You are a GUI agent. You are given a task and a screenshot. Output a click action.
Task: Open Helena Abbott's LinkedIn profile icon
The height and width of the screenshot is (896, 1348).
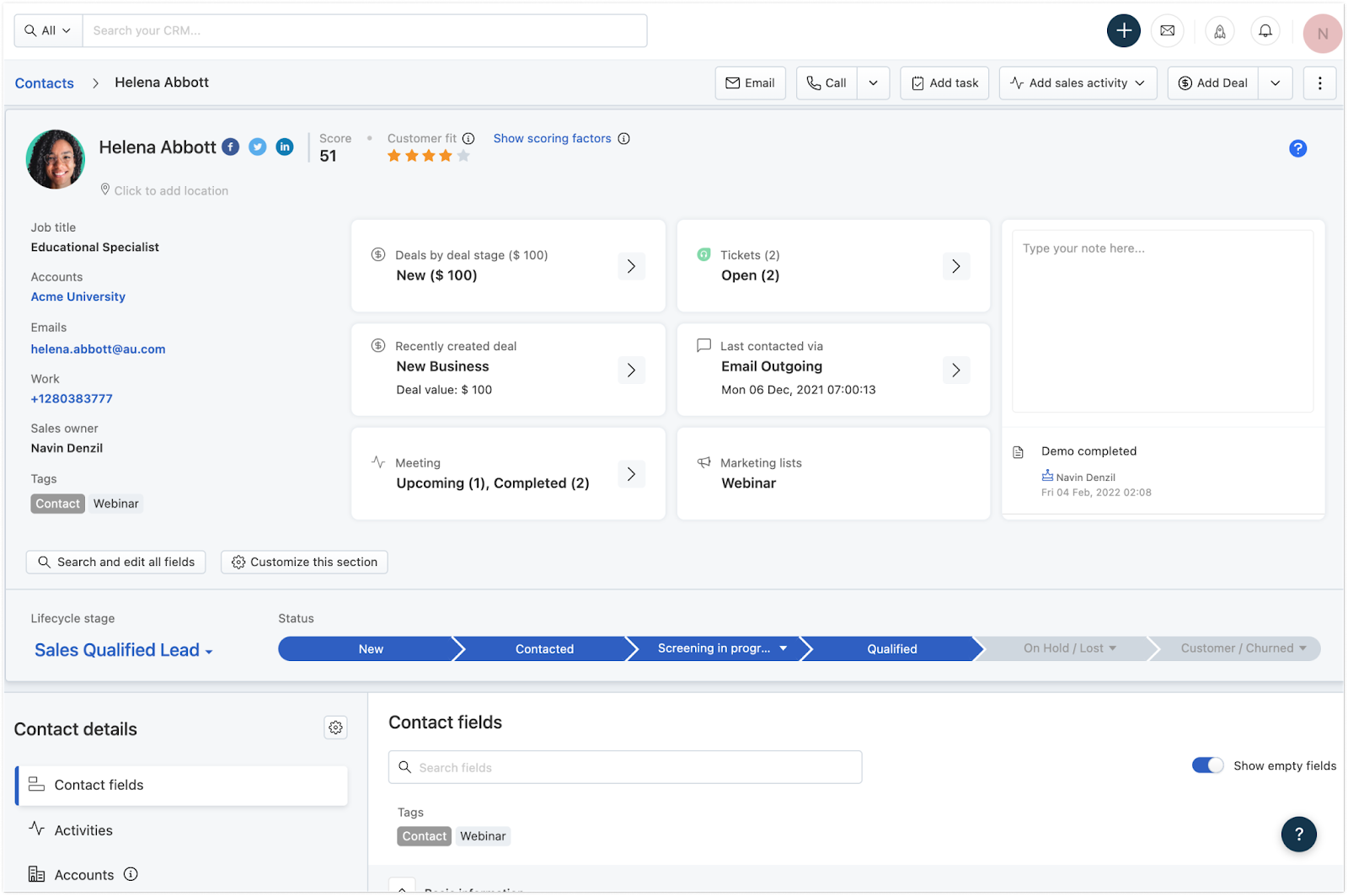tap(285, 147)
